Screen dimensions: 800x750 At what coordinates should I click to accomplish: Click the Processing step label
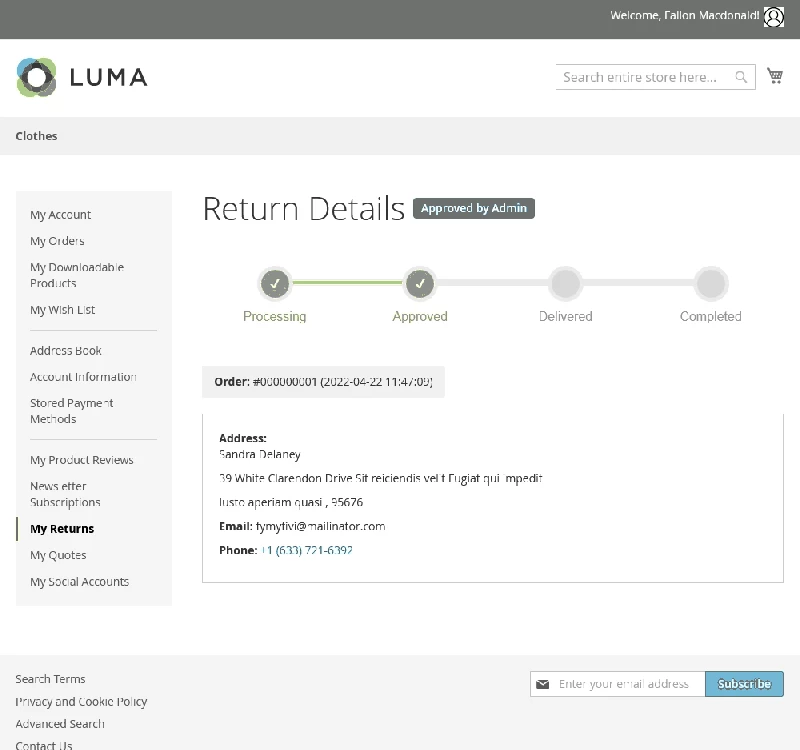click(x=274, y=316)
